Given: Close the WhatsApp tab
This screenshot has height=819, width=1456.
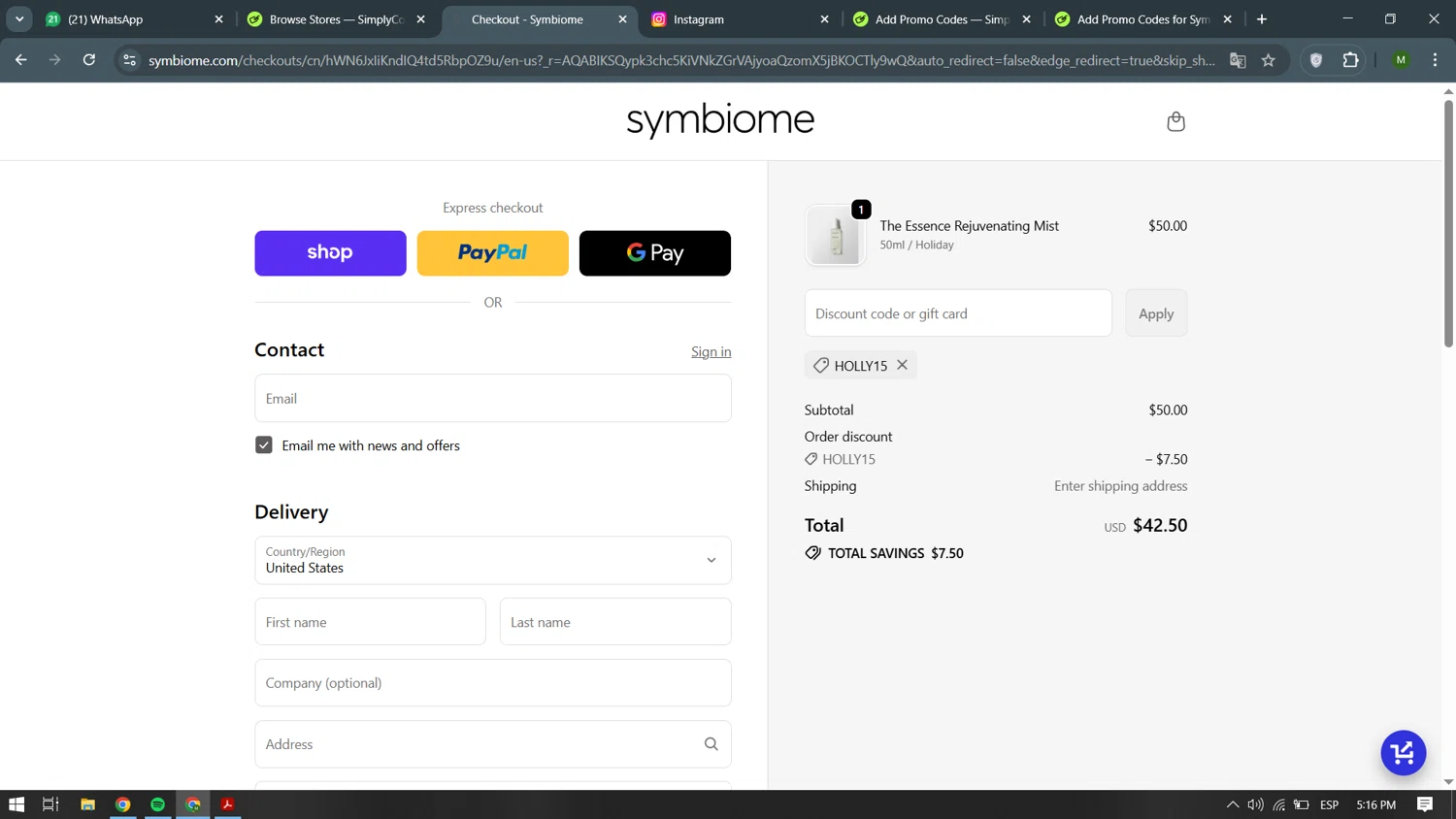Looking at the screenshot, I should point(218,19).
